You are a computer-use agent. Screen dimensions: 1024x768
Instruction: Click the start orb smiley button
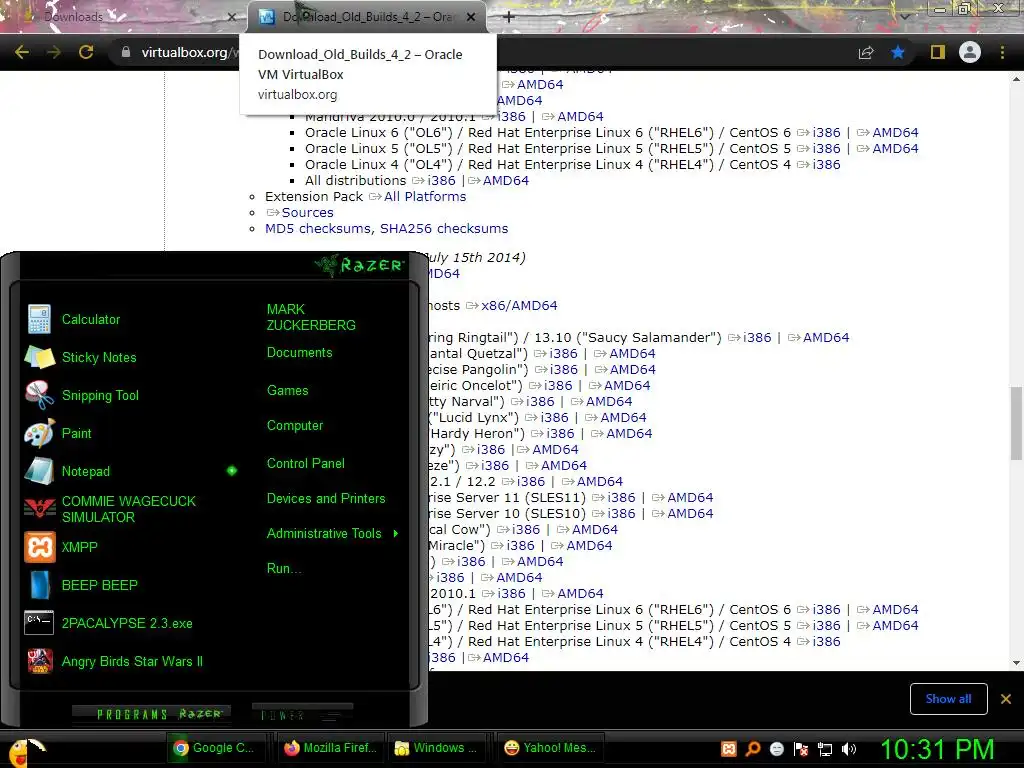(24, 751)
